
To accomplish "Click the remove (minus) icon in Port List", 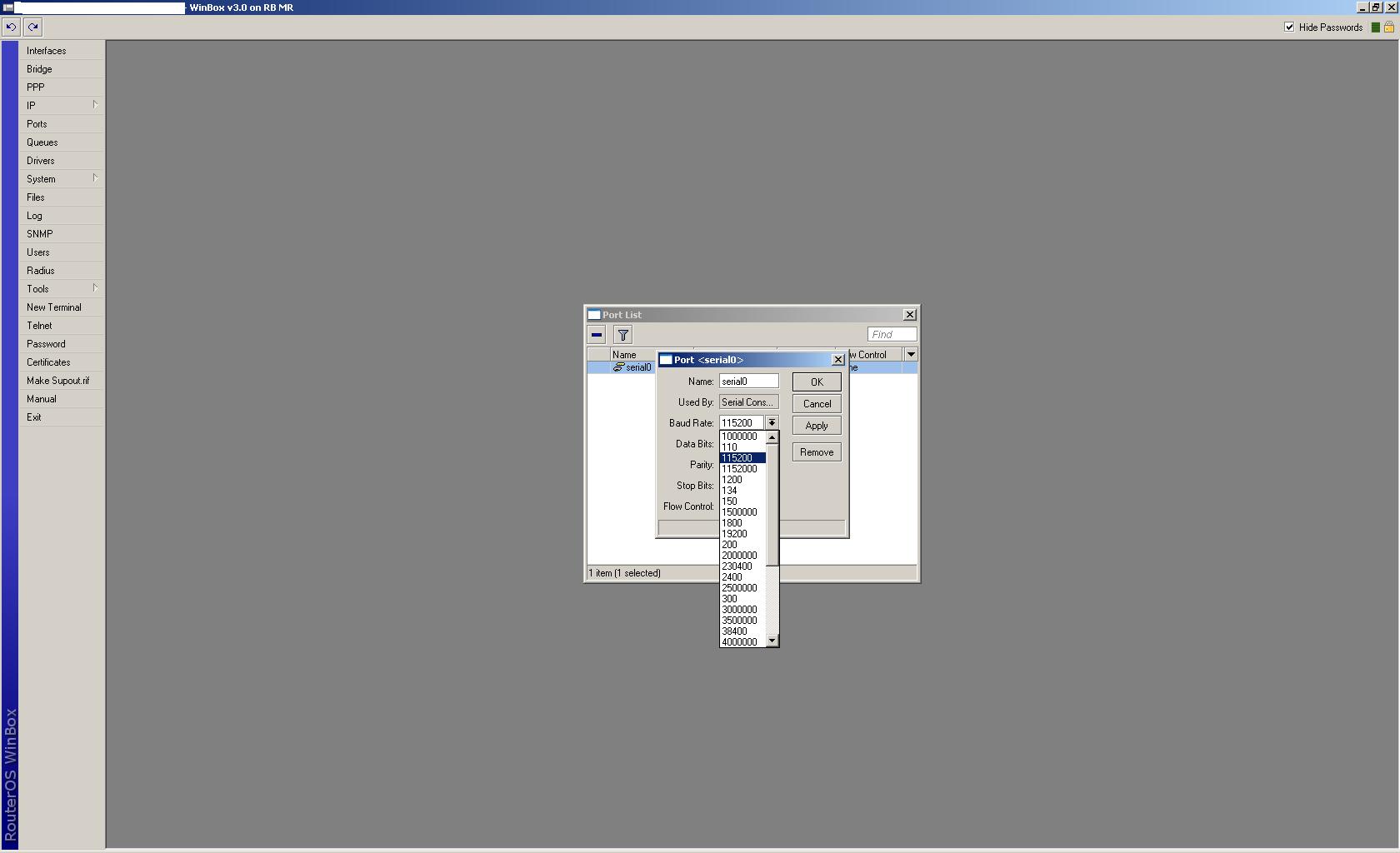I will tap(597, 334).
